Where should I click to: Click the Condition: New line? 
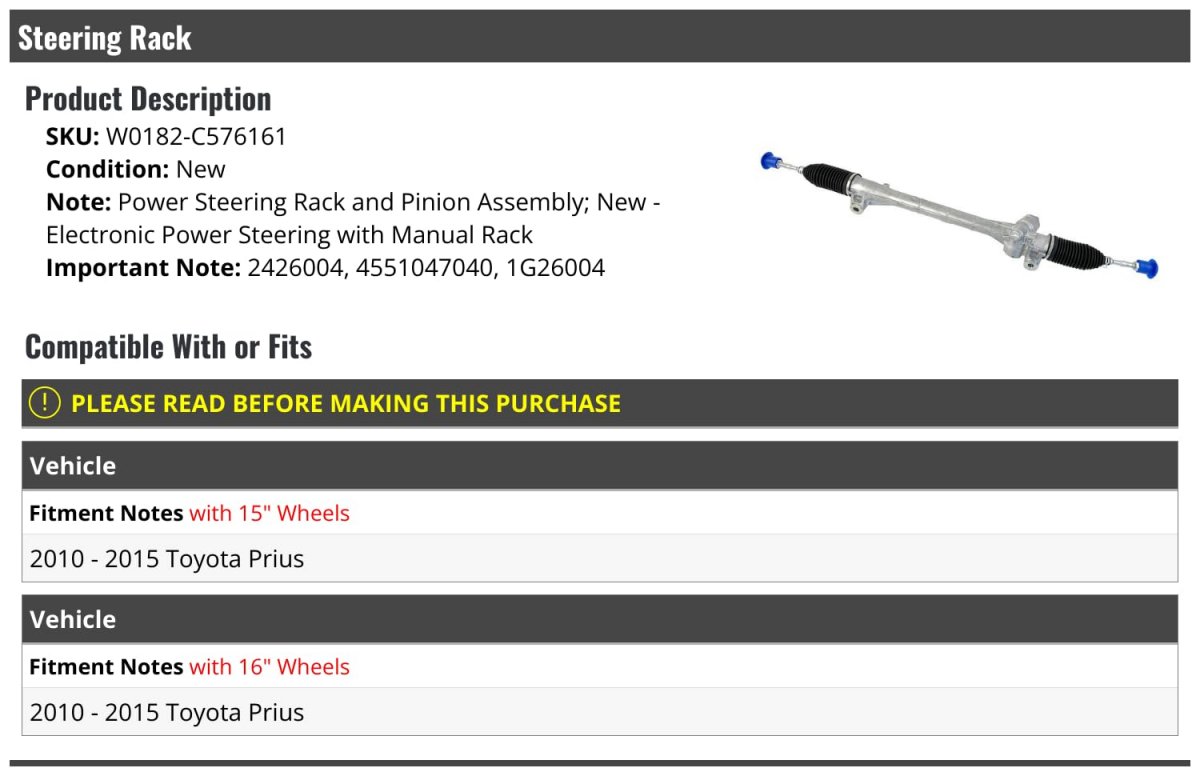pyautogui.click(x=136, y=169)
